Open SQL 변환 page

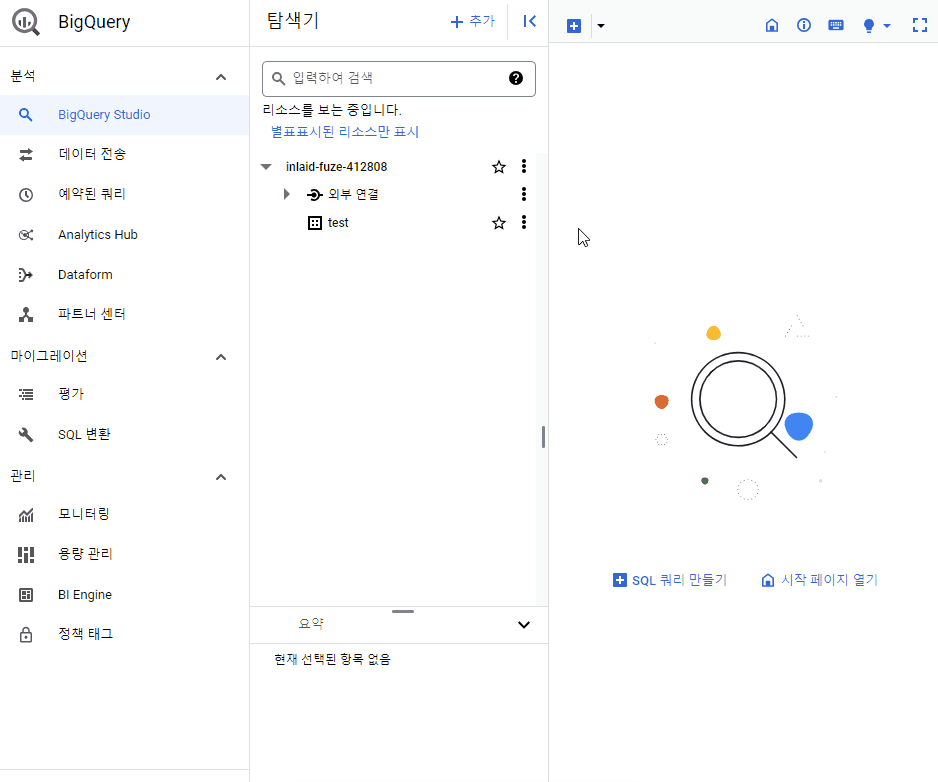point(124,434)
